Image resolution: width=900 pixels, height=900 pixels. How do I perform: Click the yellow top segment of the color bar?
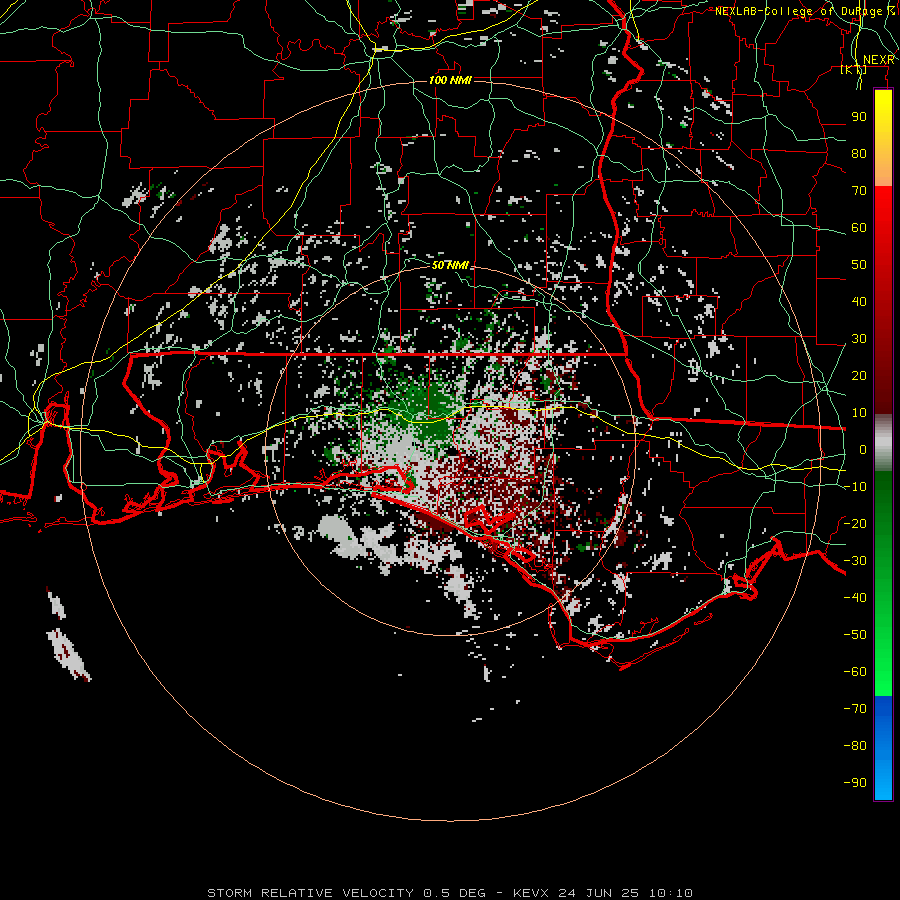pyautogui.click(x=883, y=138)
